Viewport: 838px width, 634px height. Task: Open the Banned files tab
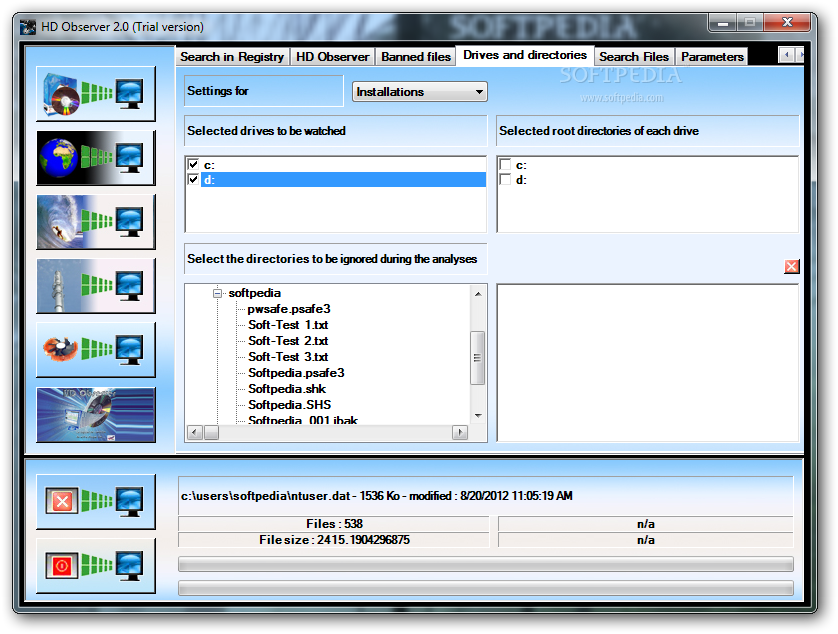416,57
